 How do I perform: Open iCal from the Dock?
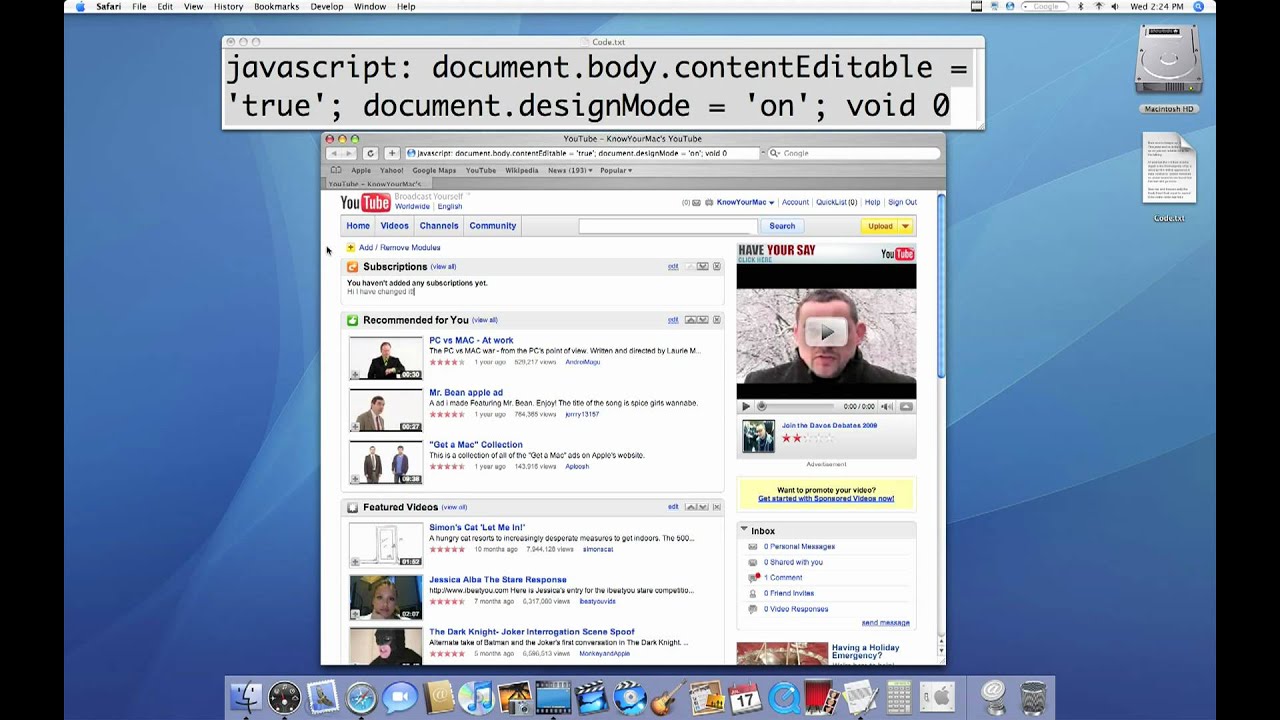tap(745, 697)
